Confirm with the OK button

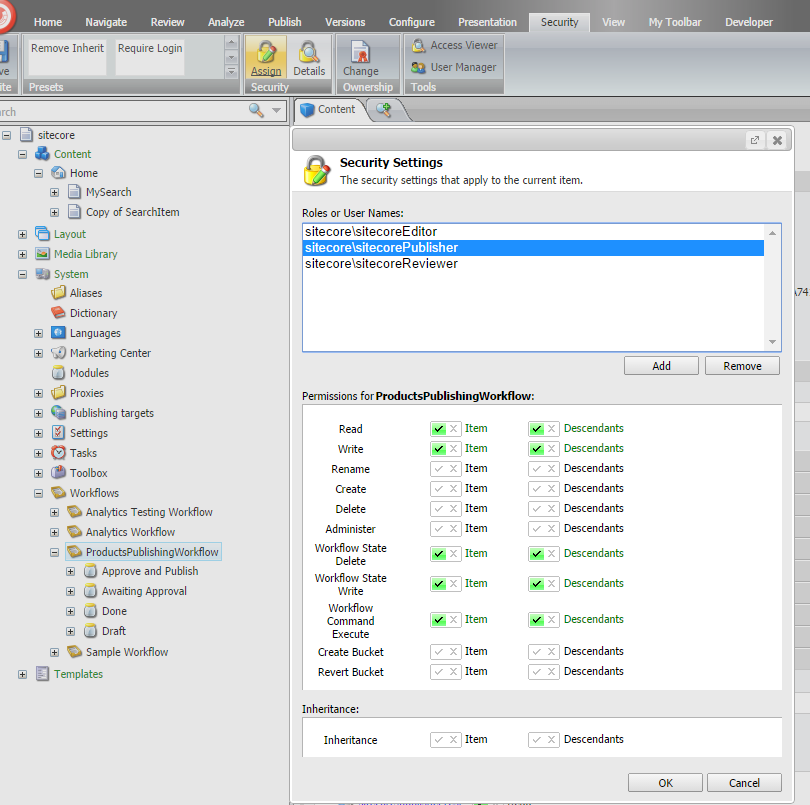tap(665, 783)
